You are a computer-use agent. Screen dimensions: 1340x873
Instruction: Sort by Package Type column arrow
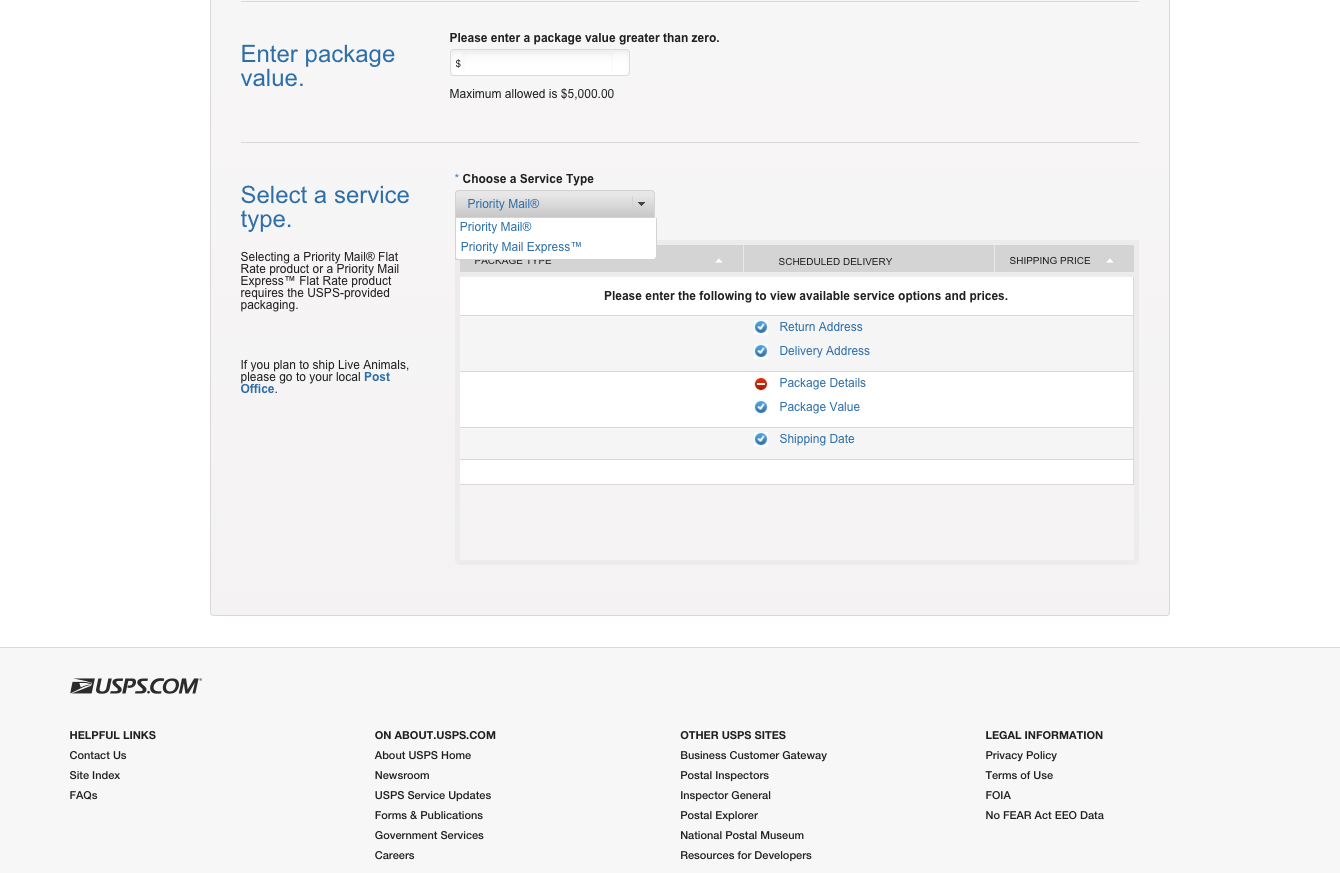tap(719, 261)
